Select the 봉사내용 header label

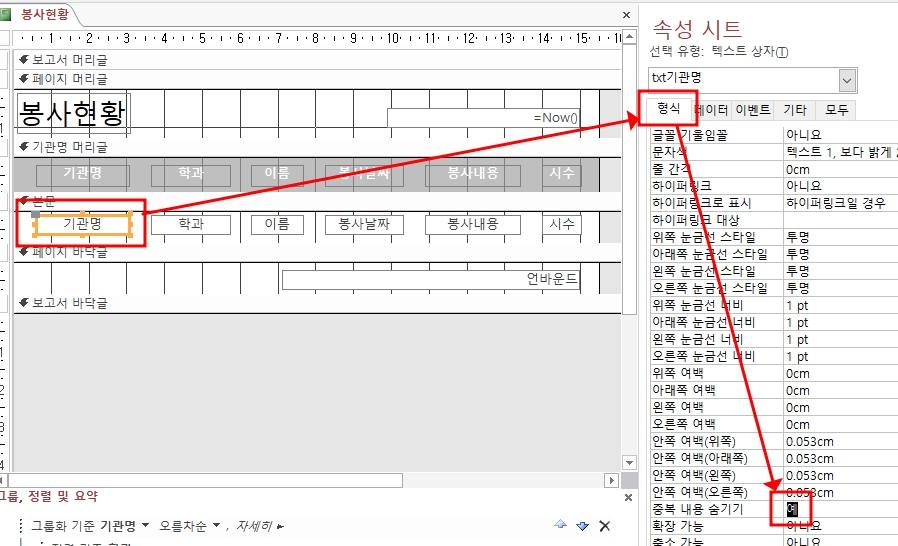click(473, 174)
